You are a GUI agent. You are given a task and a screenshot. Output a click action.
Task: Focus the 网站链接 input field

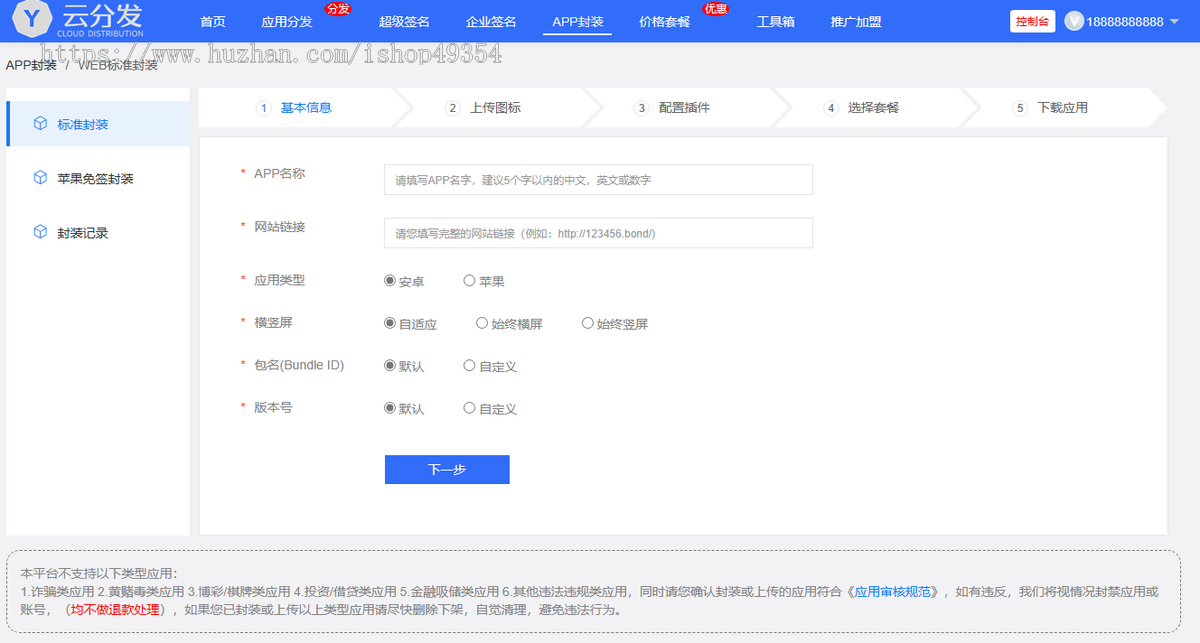tap(598, 233)
